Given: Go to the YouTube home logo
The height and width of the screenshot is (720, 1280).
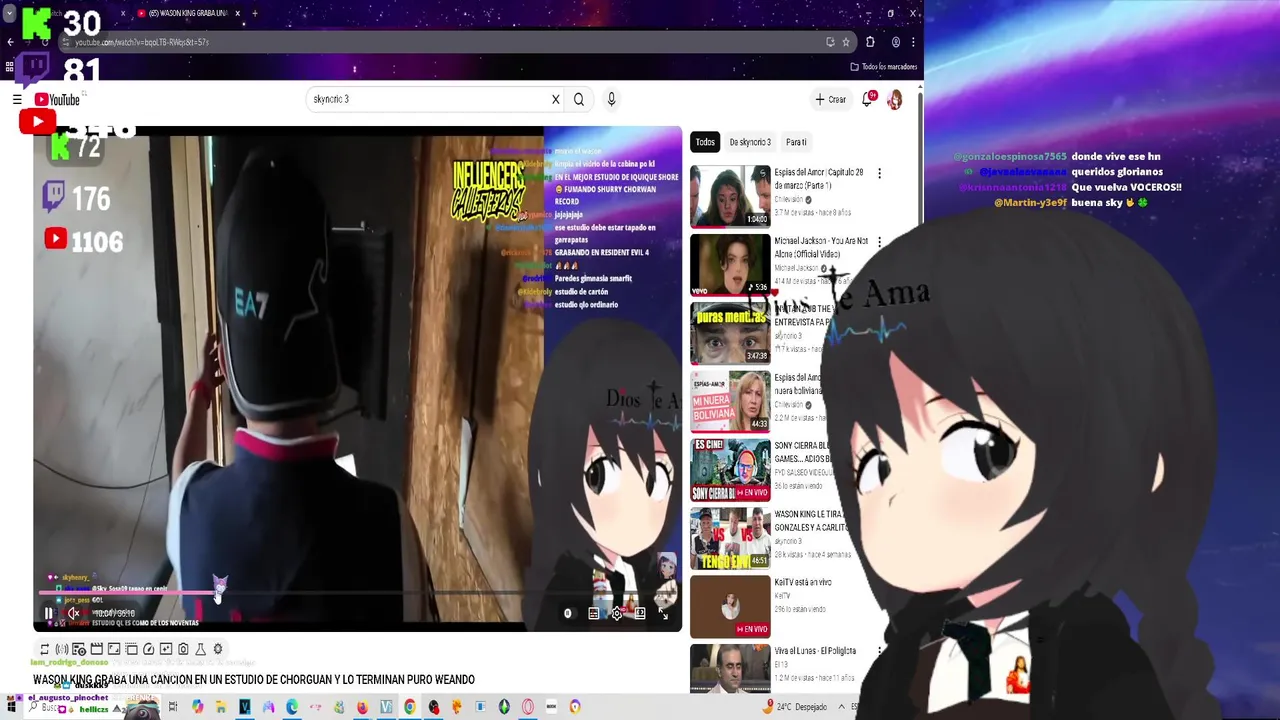Looking at the screenshot, I should click(x=57, y=99).
